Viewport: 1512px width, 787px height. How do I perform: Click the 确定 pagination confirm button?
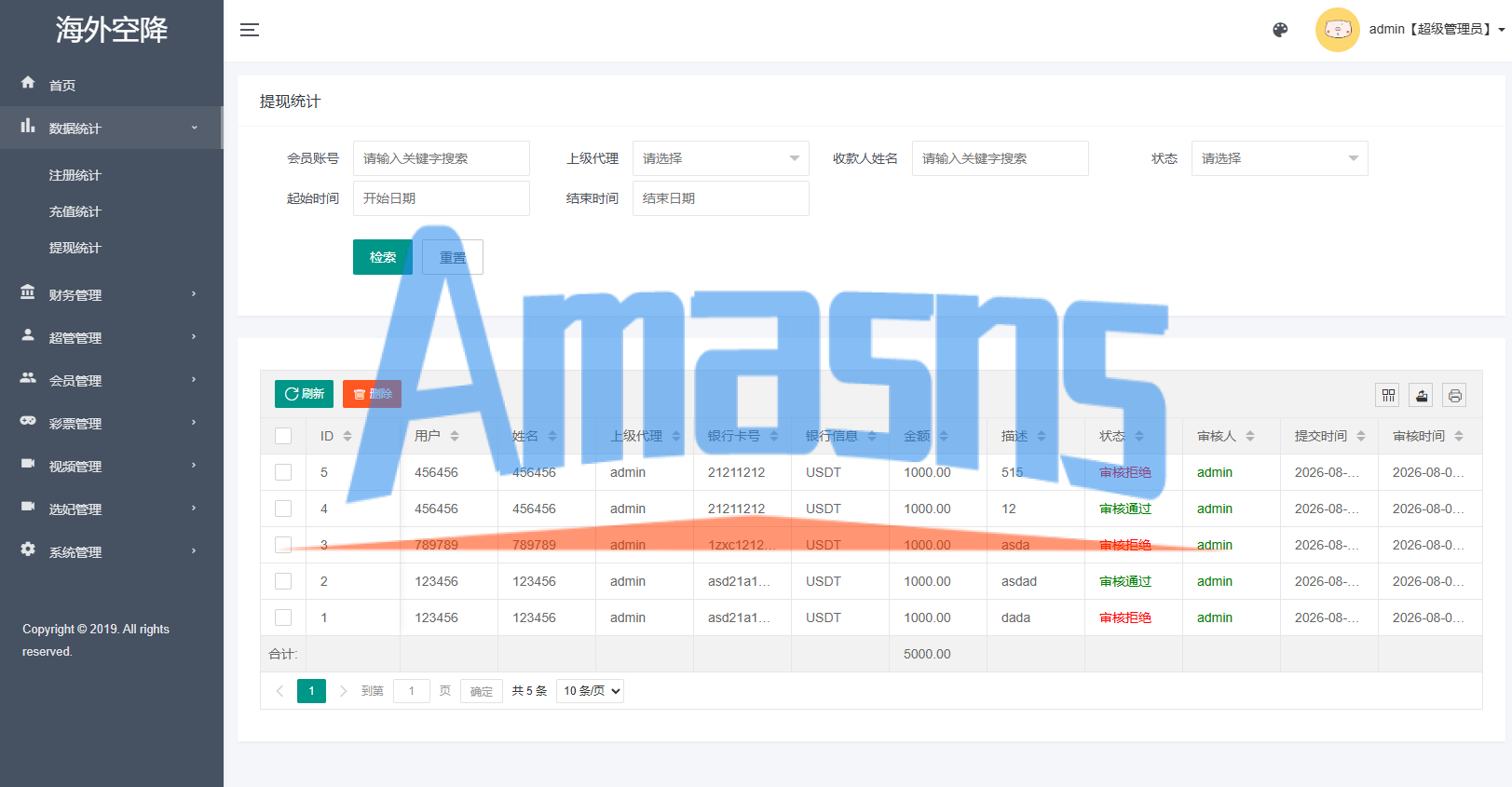(482, 691)
